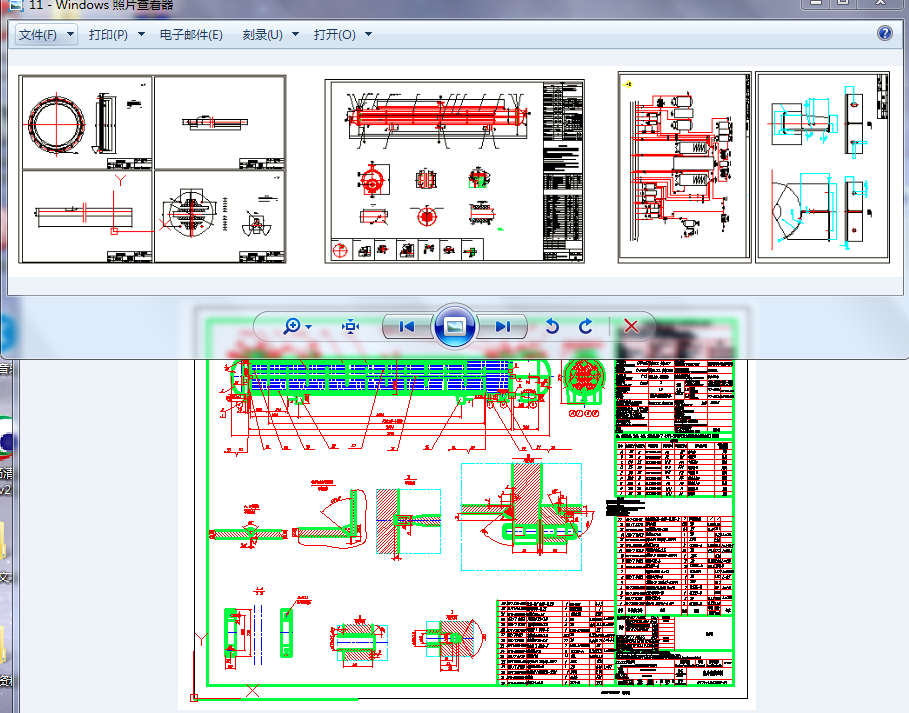Open the 打开(O) menu

tap(334, 35)
